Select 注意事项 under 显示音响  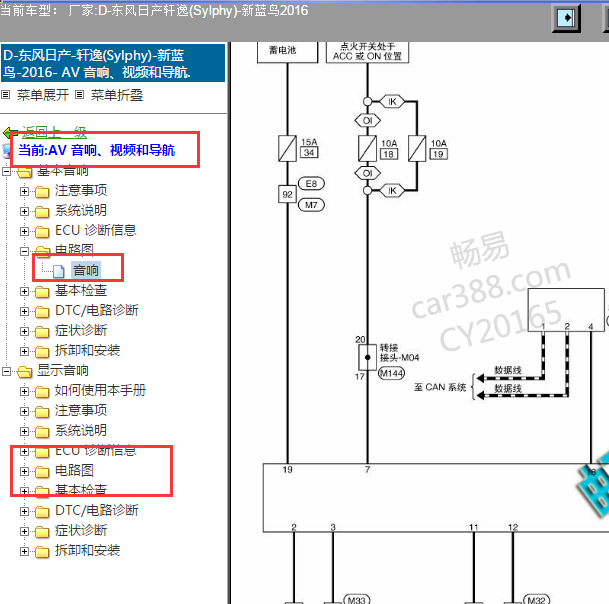click(x=81, y=410)
